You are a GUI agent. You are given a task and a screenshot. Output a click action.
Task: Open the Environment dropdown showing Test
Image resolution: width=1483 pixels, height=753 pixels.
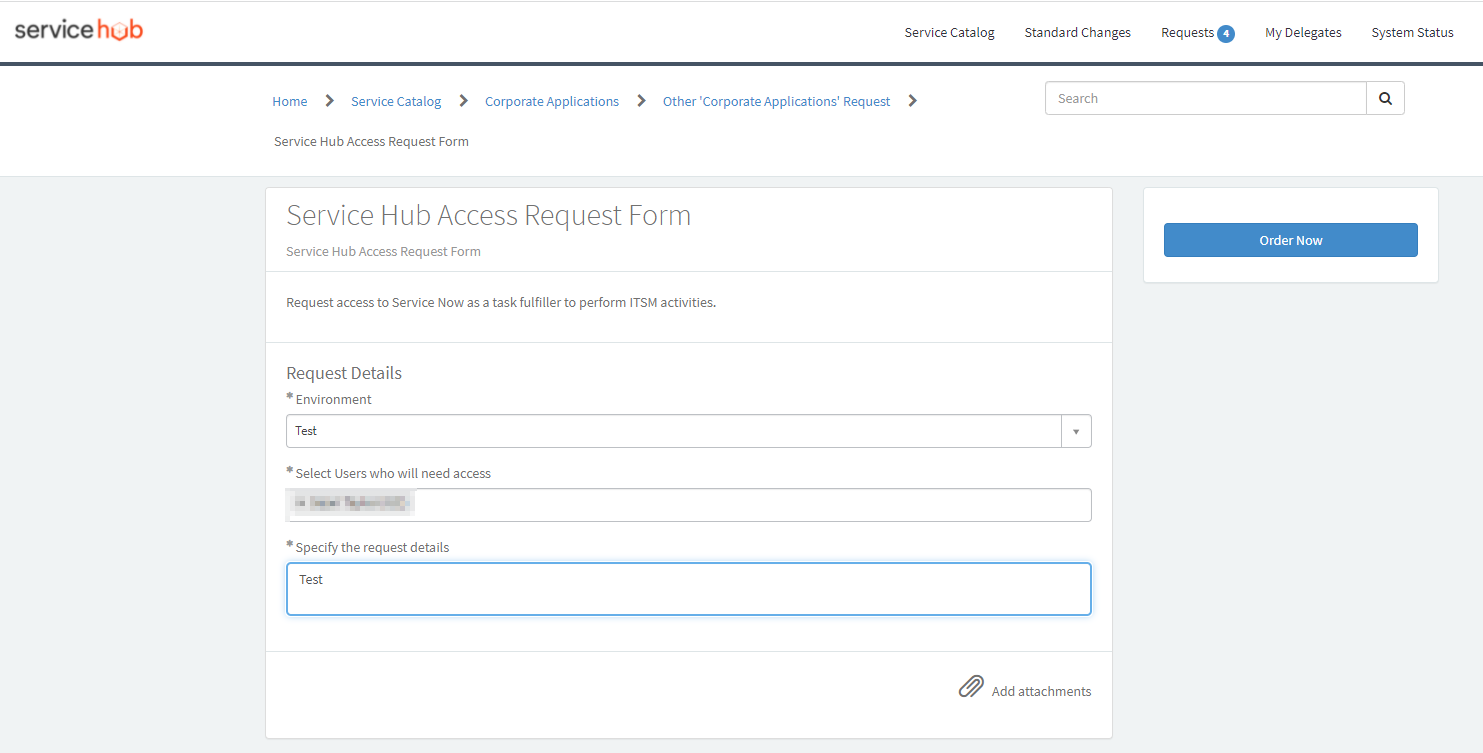click(688, 431)
